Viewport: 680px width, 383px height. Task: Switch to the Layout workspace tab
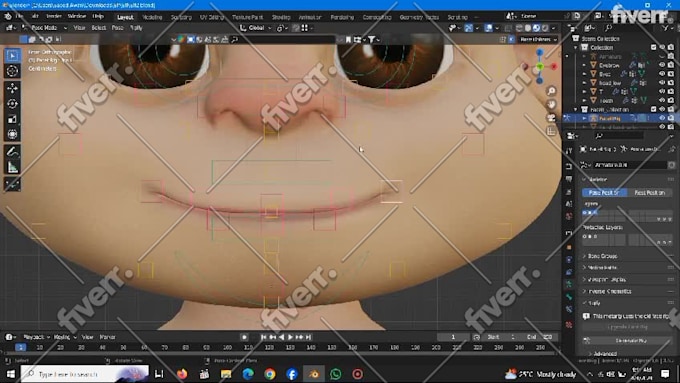pos(125,17)
